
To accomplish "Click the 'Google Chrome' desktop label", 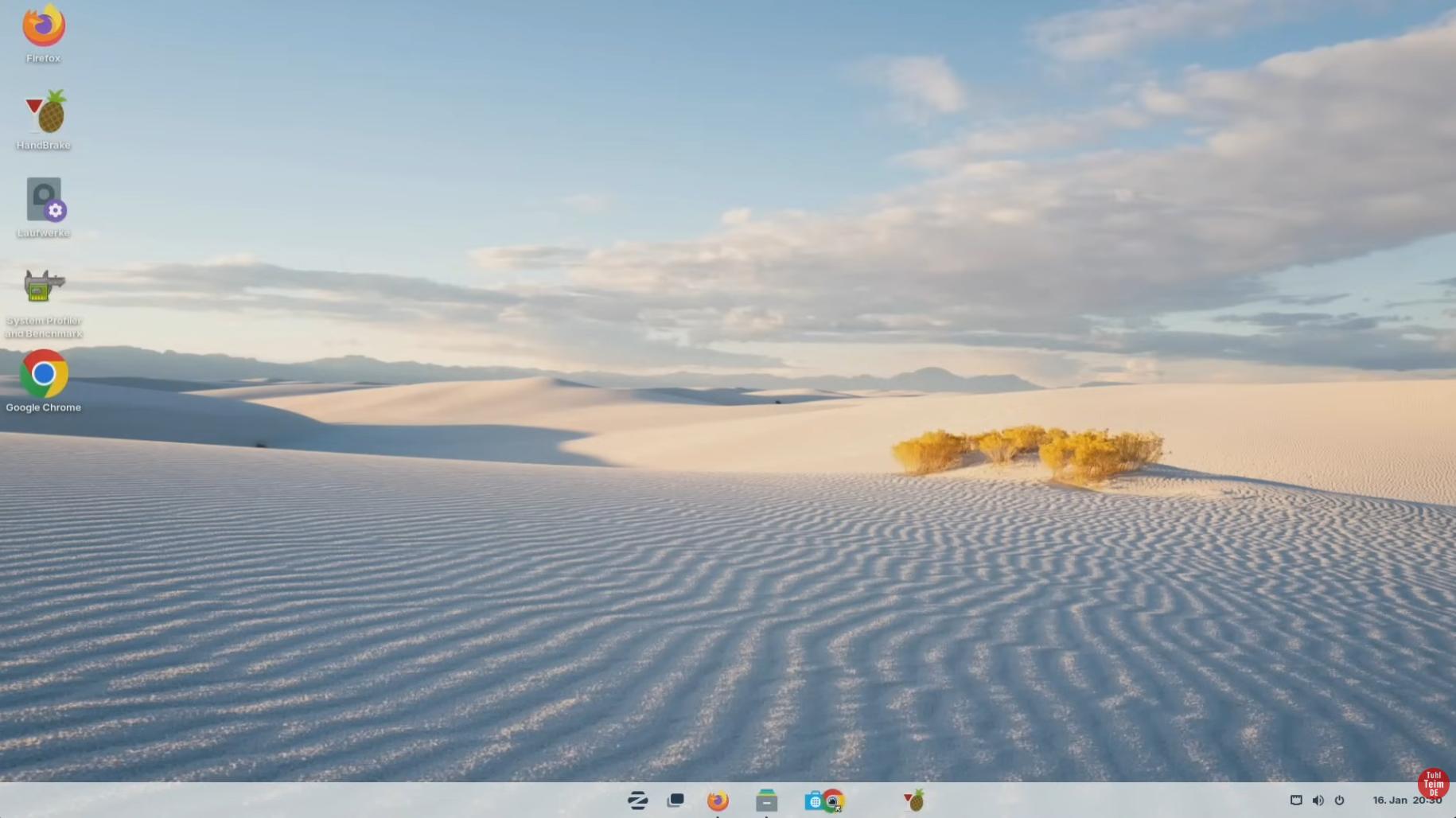I will pos(44,407).
